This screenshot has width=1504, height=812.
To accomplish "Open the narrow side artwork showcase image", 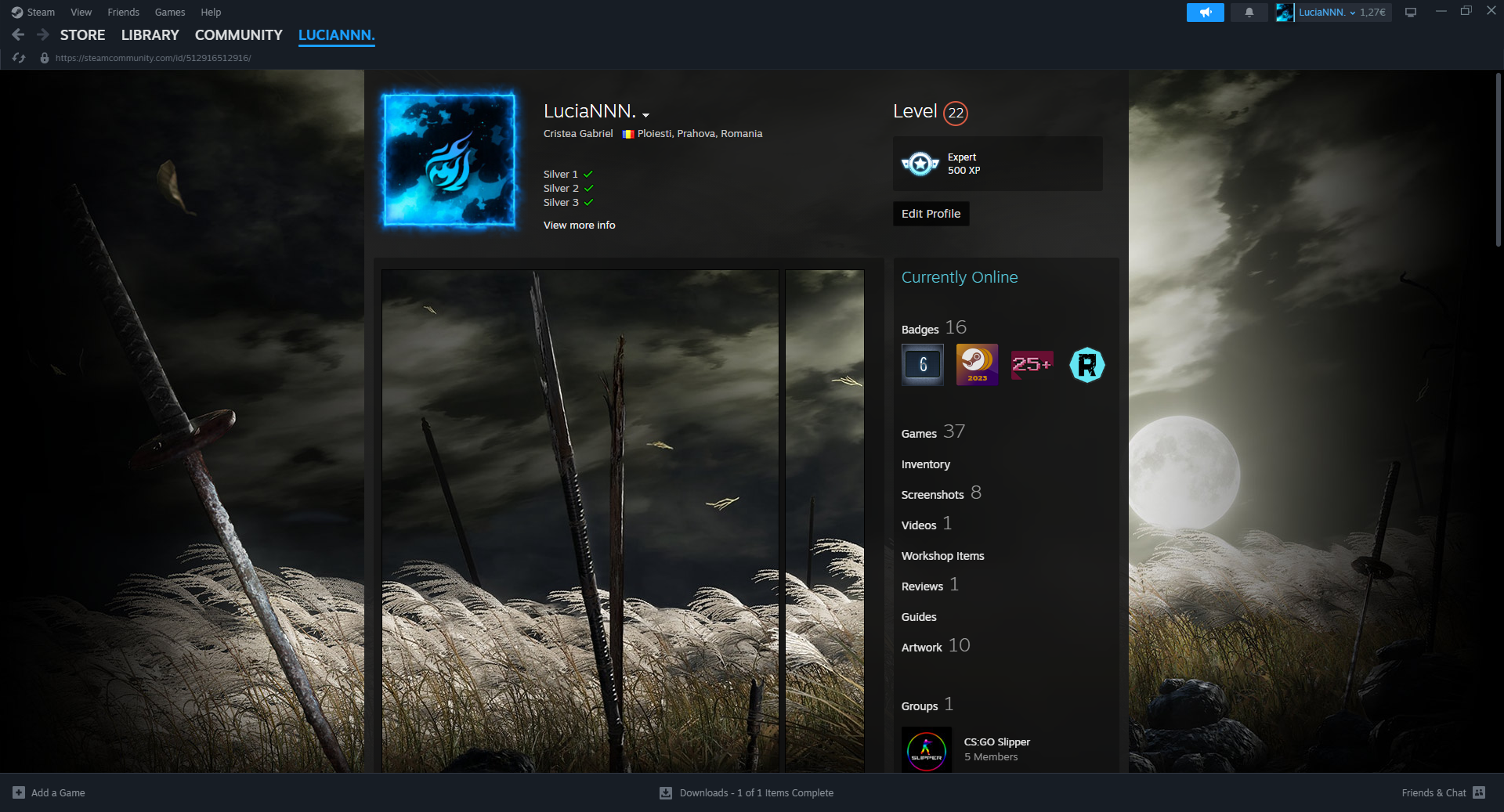I will (x=825, y=521).
